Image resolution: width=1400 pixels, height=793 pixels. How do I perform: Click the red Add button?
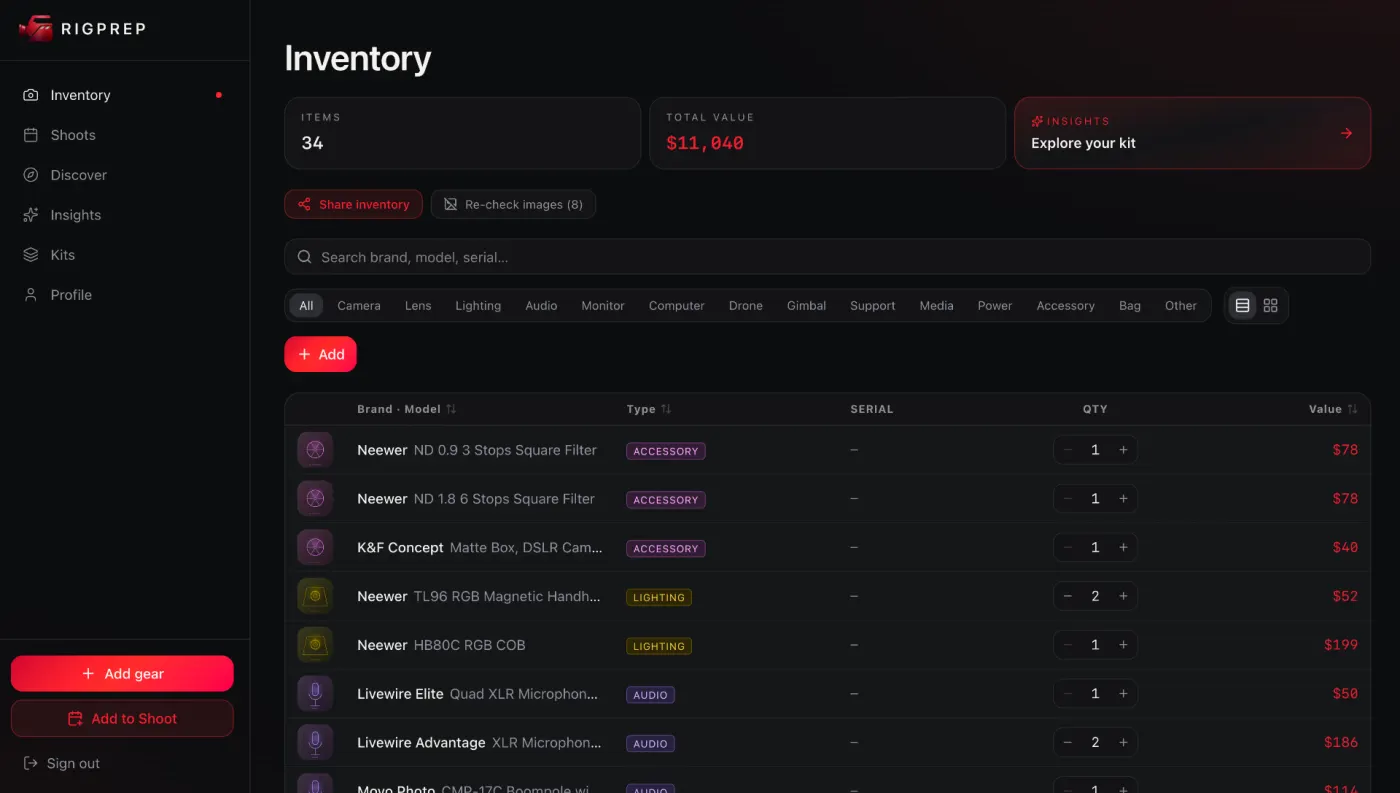coord(320,354)
